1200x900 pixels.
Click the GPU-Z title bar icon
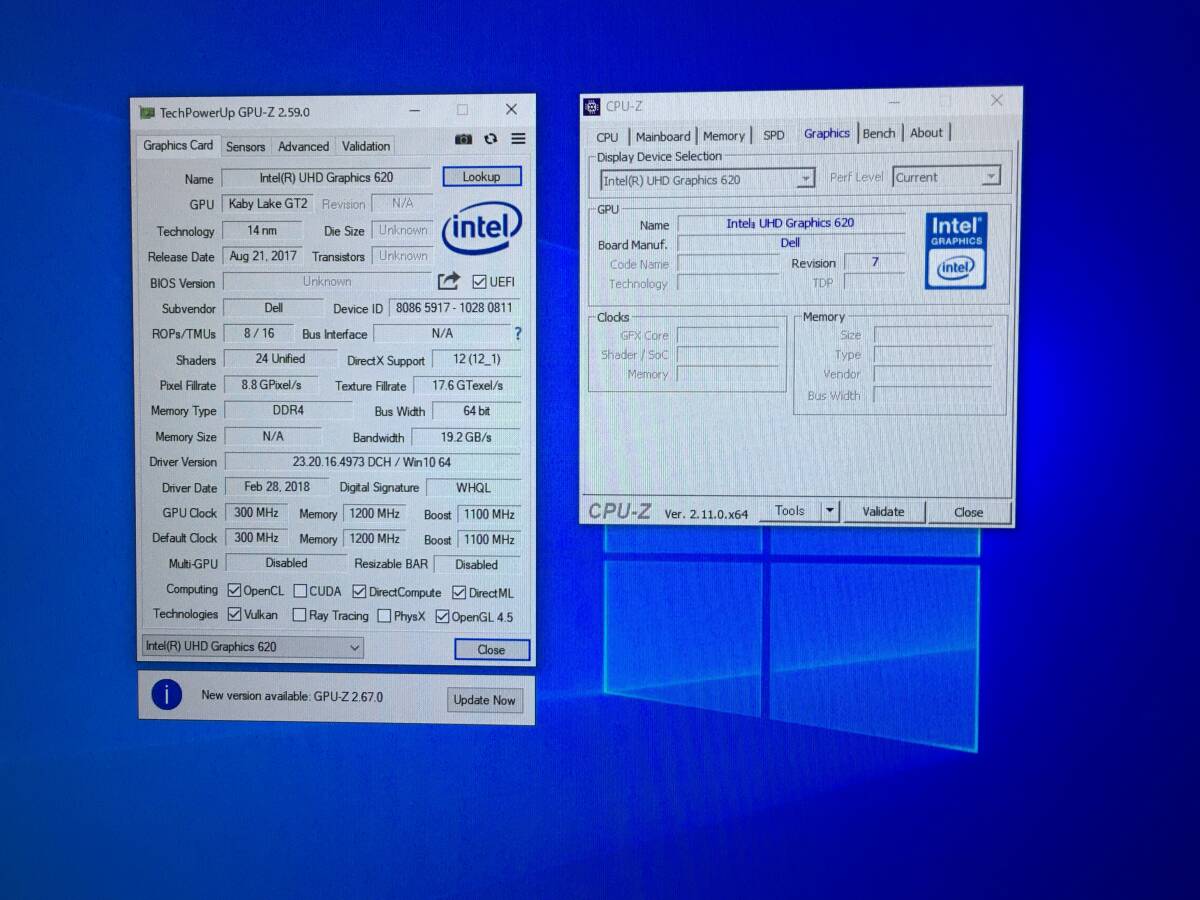[x=147, y=112]
